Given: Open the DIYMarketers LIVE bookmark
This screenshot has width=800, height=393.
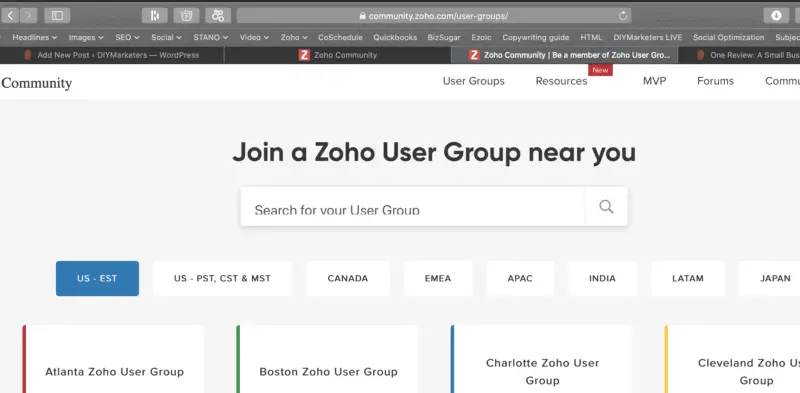Looking at the screenshot, I should (647, 37).
